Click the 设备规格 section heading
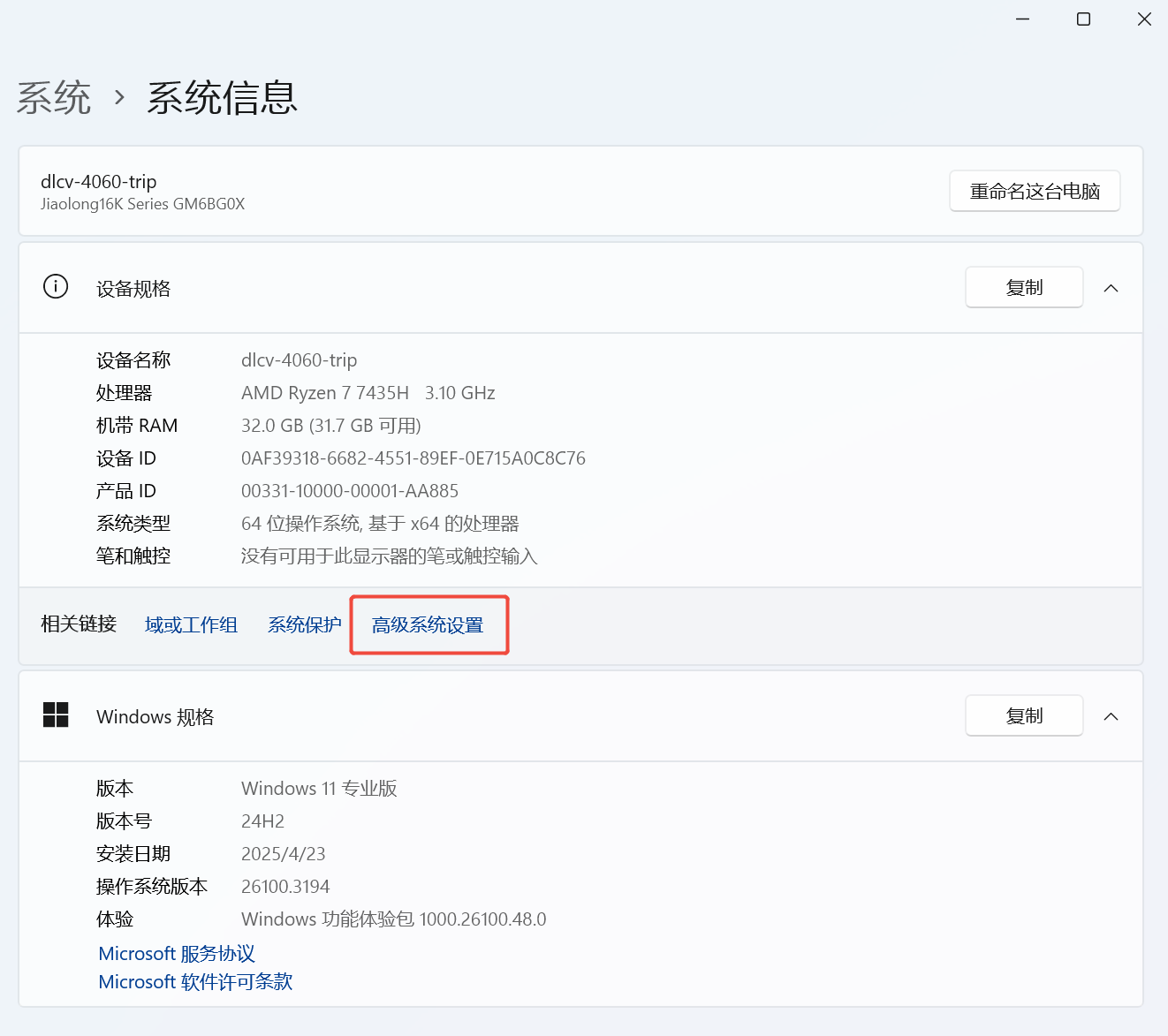 [133, 289]
